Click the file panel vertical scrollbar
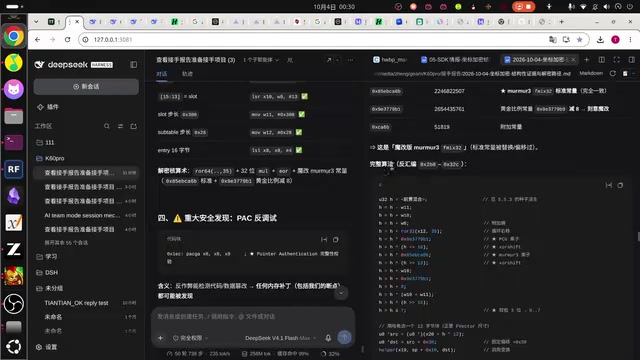This screenshot has height=360, width=640. click(x=638, y=237)
